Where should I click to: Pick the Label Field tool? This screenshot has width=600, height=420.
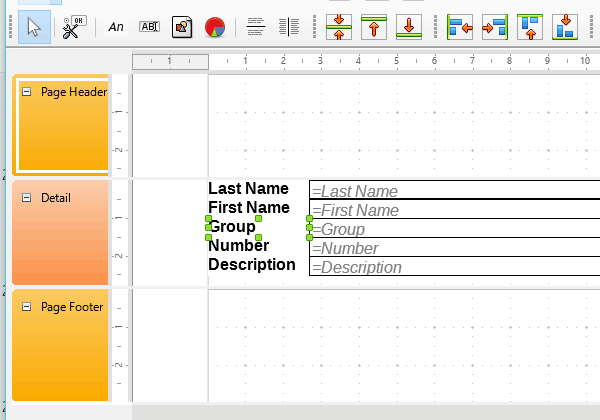point(116,27)
